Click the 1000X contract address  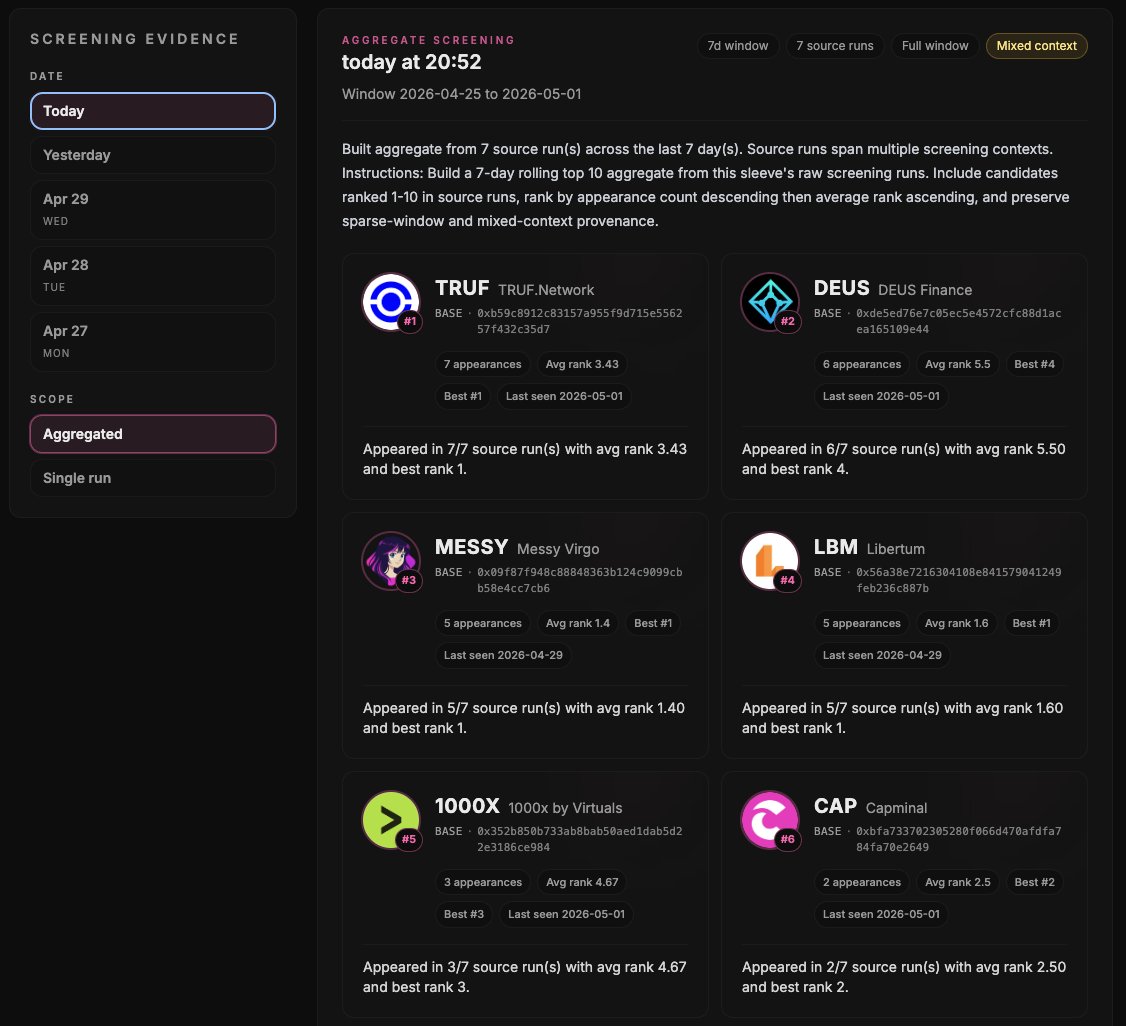click(580, 839)
